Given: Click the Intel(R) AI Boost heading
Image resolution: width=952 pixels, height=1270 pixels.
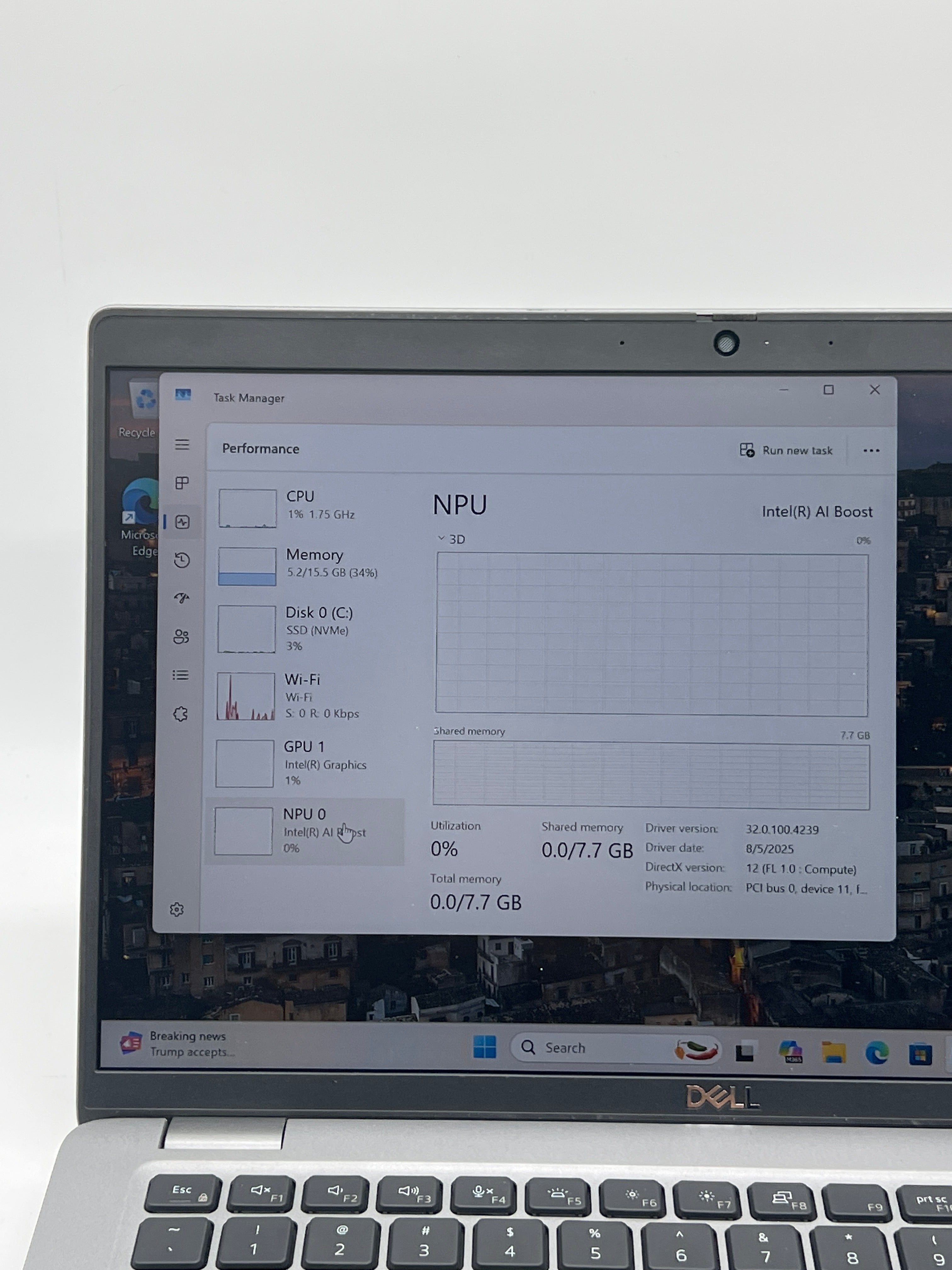Looking at the screenshot, I should point(817,512).
